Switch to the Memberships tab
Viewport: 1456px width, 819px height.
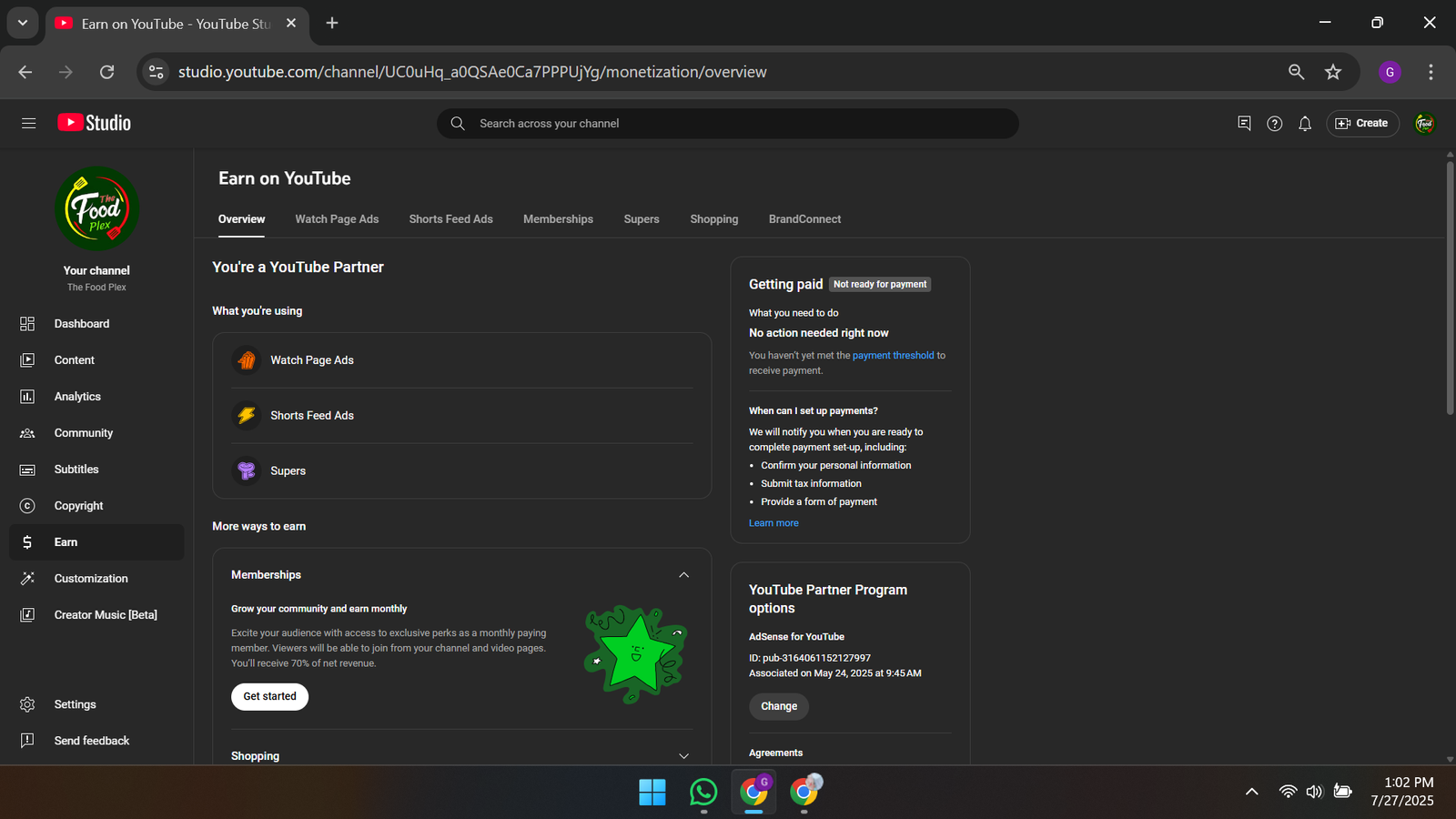pos(558,219)
